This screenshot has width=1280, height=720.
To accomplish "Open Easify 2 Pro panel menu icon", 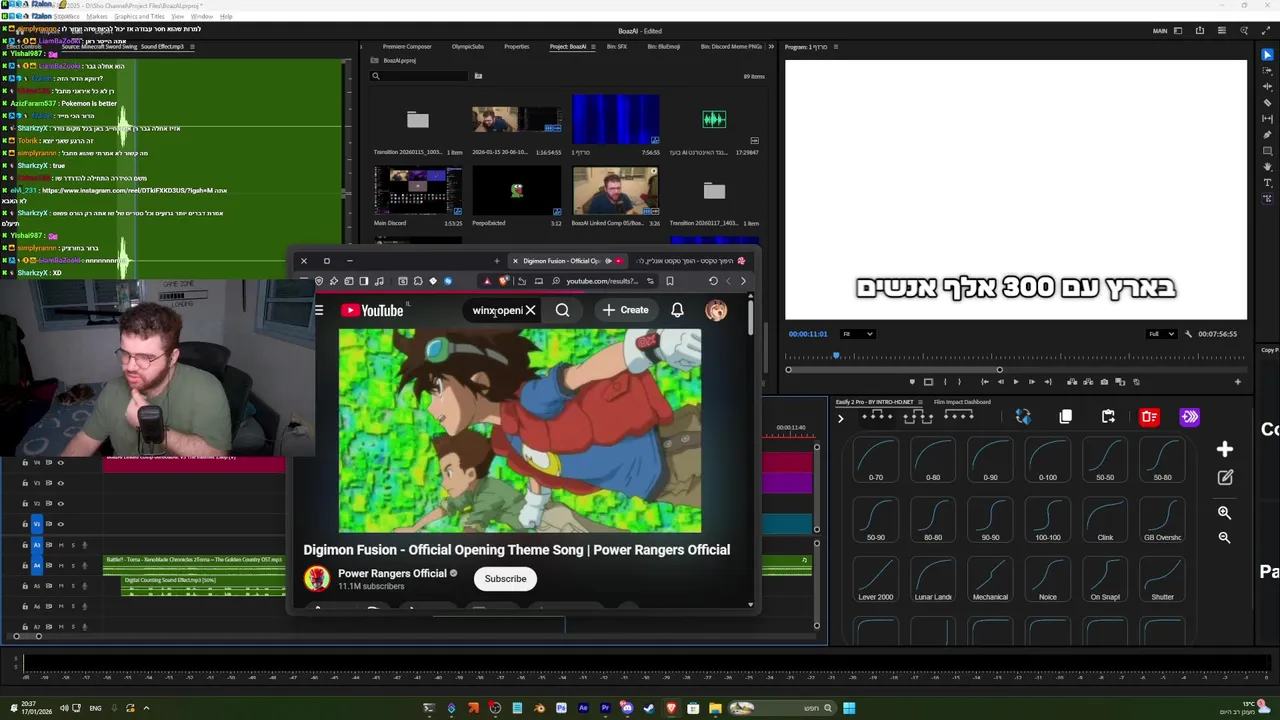I will point(921,402).
